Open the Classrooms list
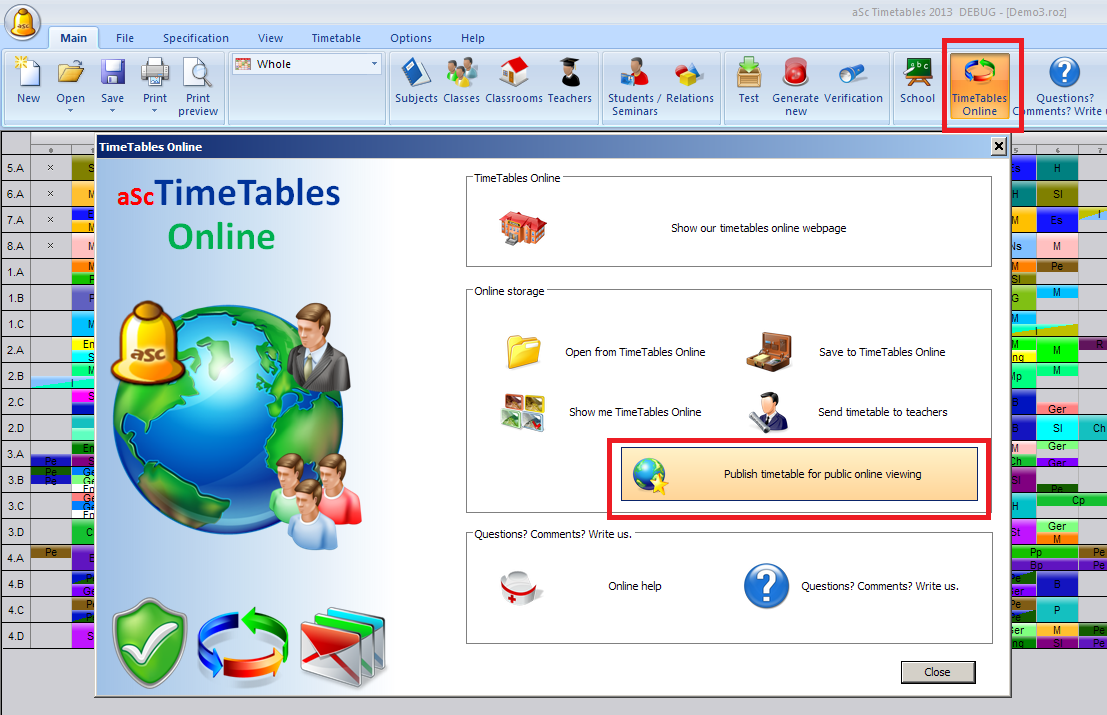The width and height of the screenshot is (1107, 715). pos(514,81)
